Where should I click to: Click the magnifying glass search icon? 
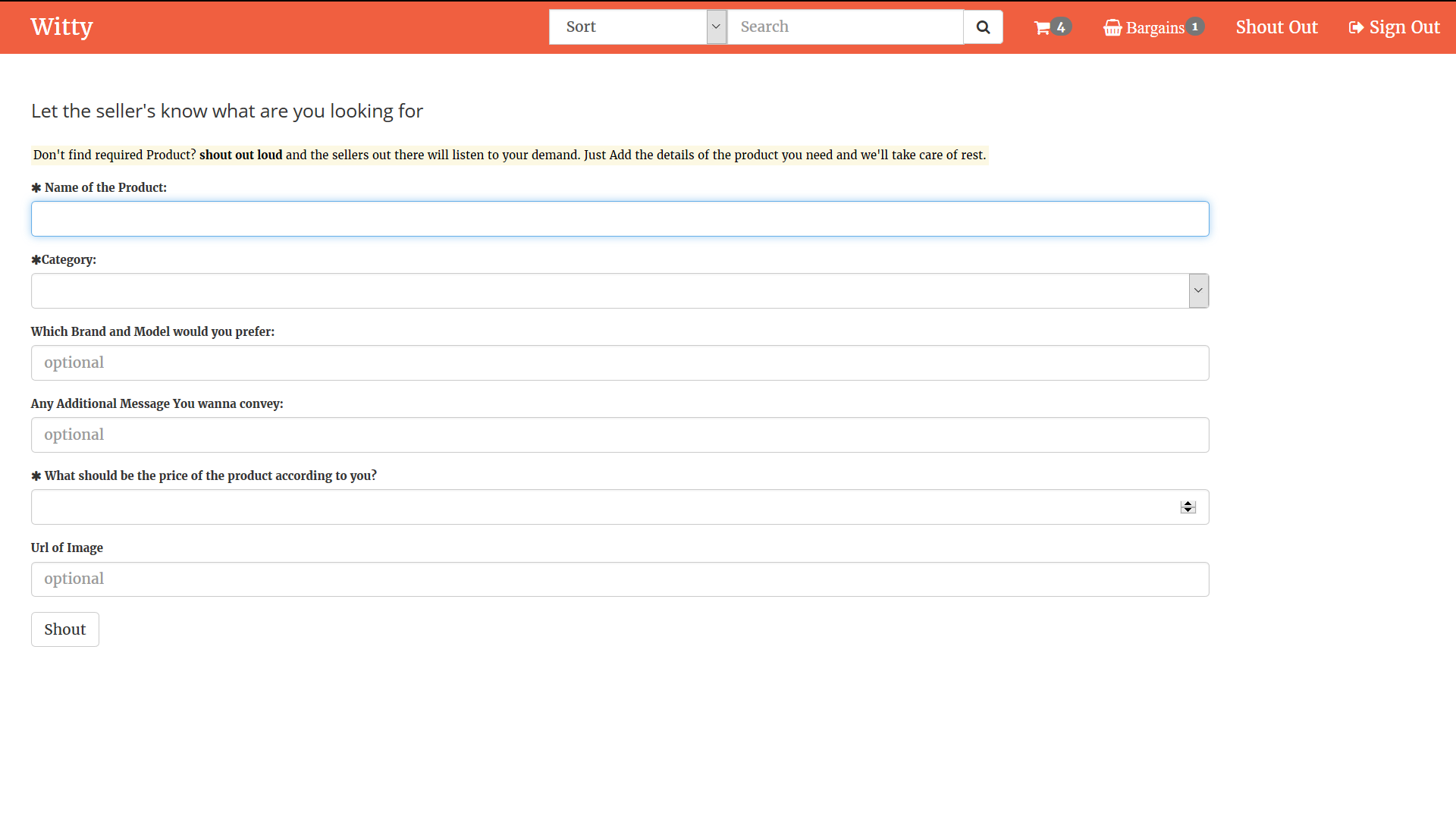983,27
